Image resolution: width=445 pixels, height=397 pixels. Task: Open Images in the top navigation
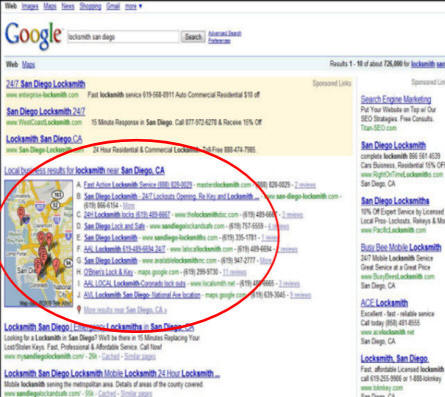pos(30,6)
